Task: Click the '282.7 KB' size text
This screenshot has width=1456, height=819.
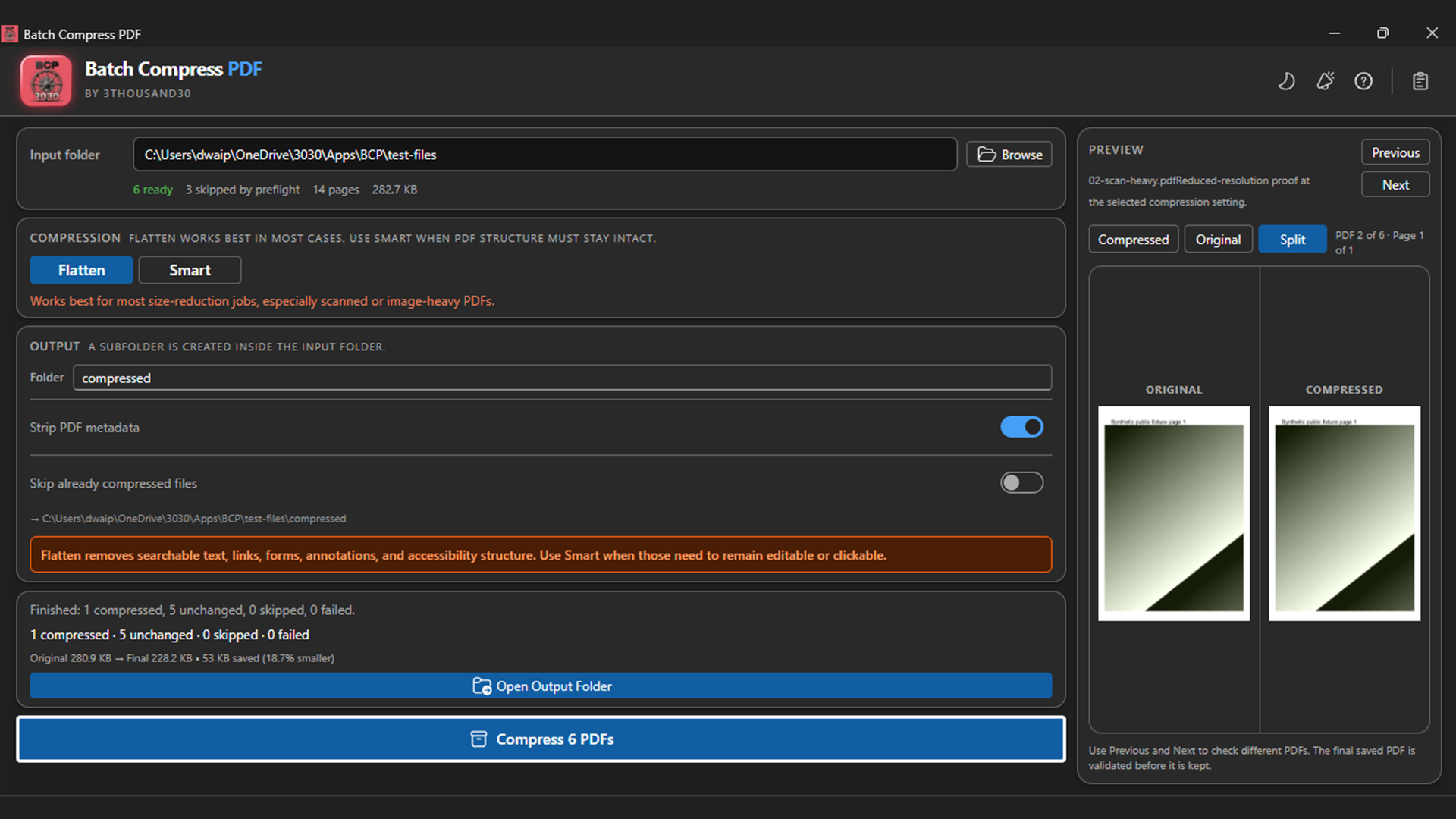Action: coord(394,190)
